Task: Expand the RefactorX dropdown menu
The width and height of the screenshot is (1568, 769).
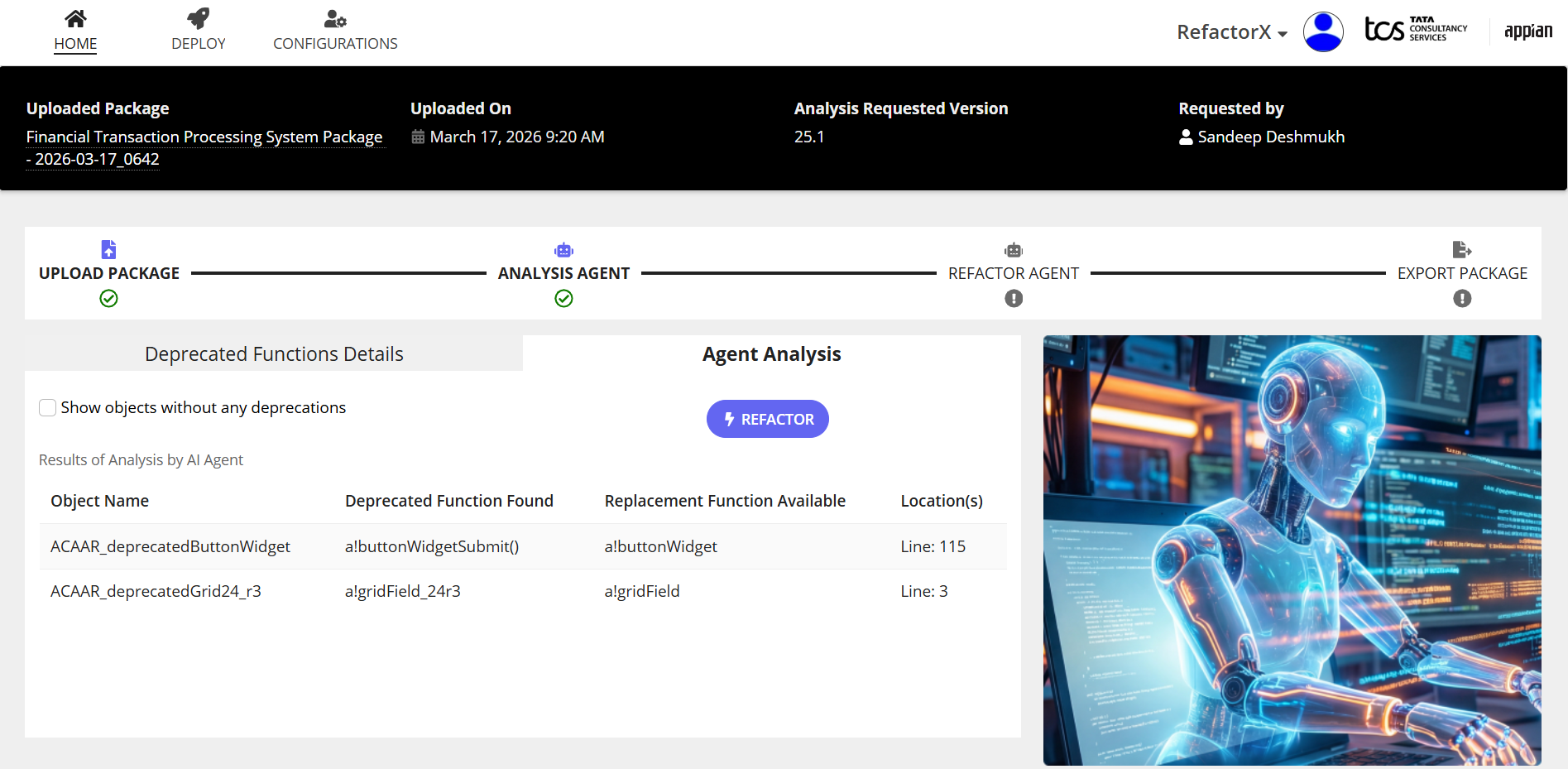Action: (1231, 32)
